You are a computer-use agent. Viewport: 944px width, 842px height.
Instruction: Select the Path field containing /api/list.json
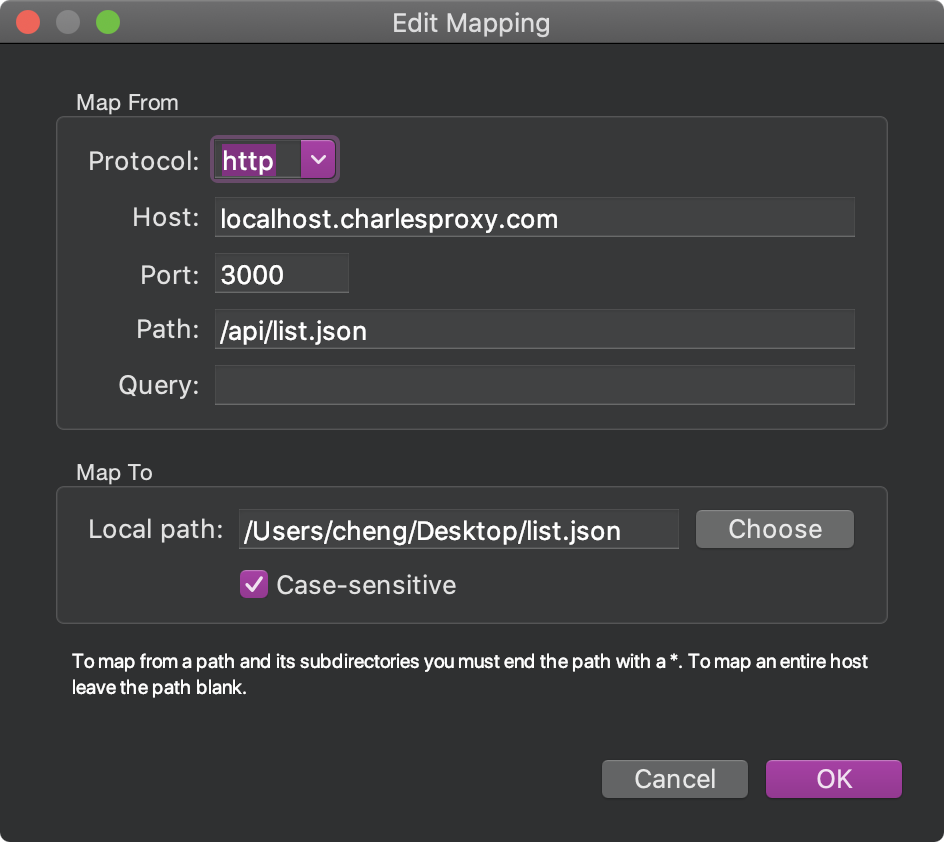534,330
